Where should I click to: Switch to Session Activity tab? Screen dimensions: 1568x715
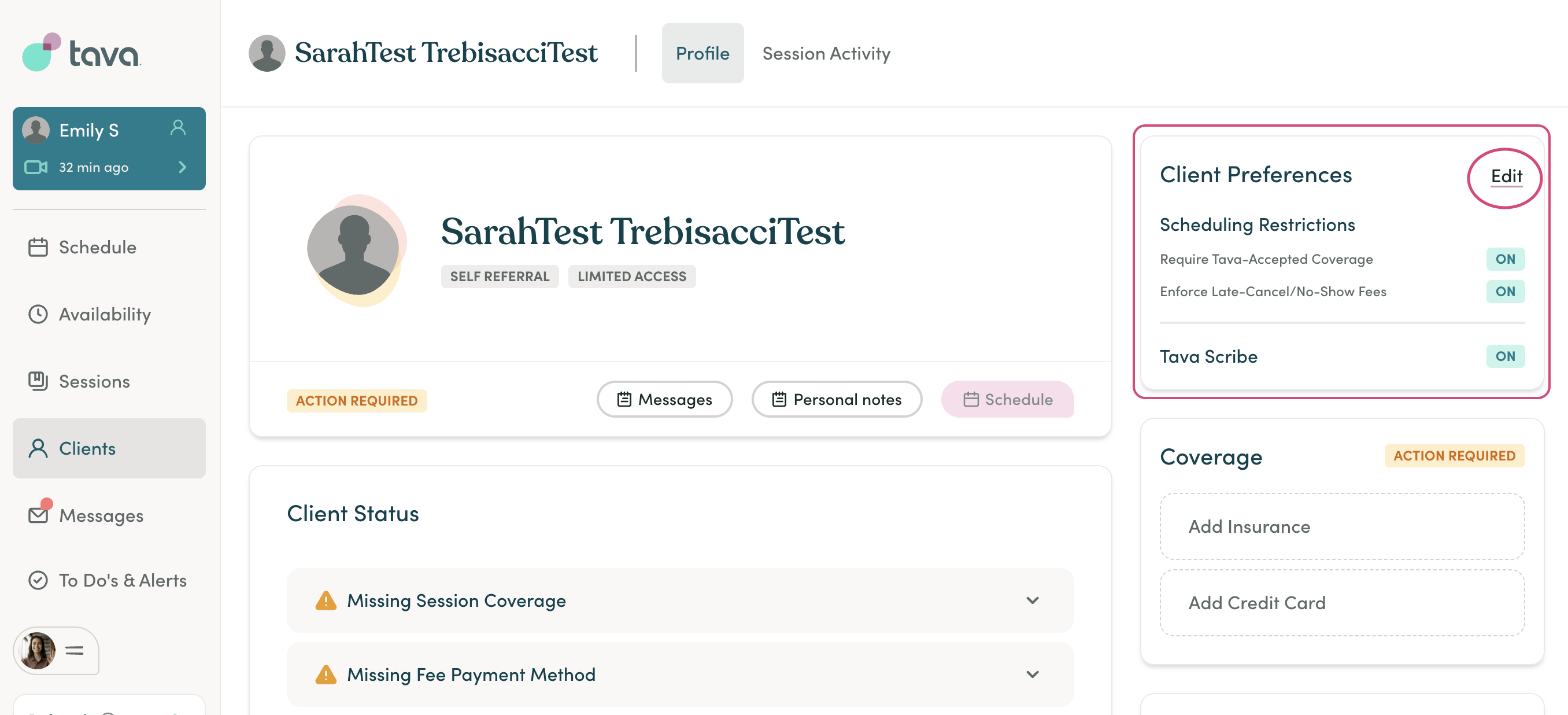pyautogui.click(x=826, y=54)
